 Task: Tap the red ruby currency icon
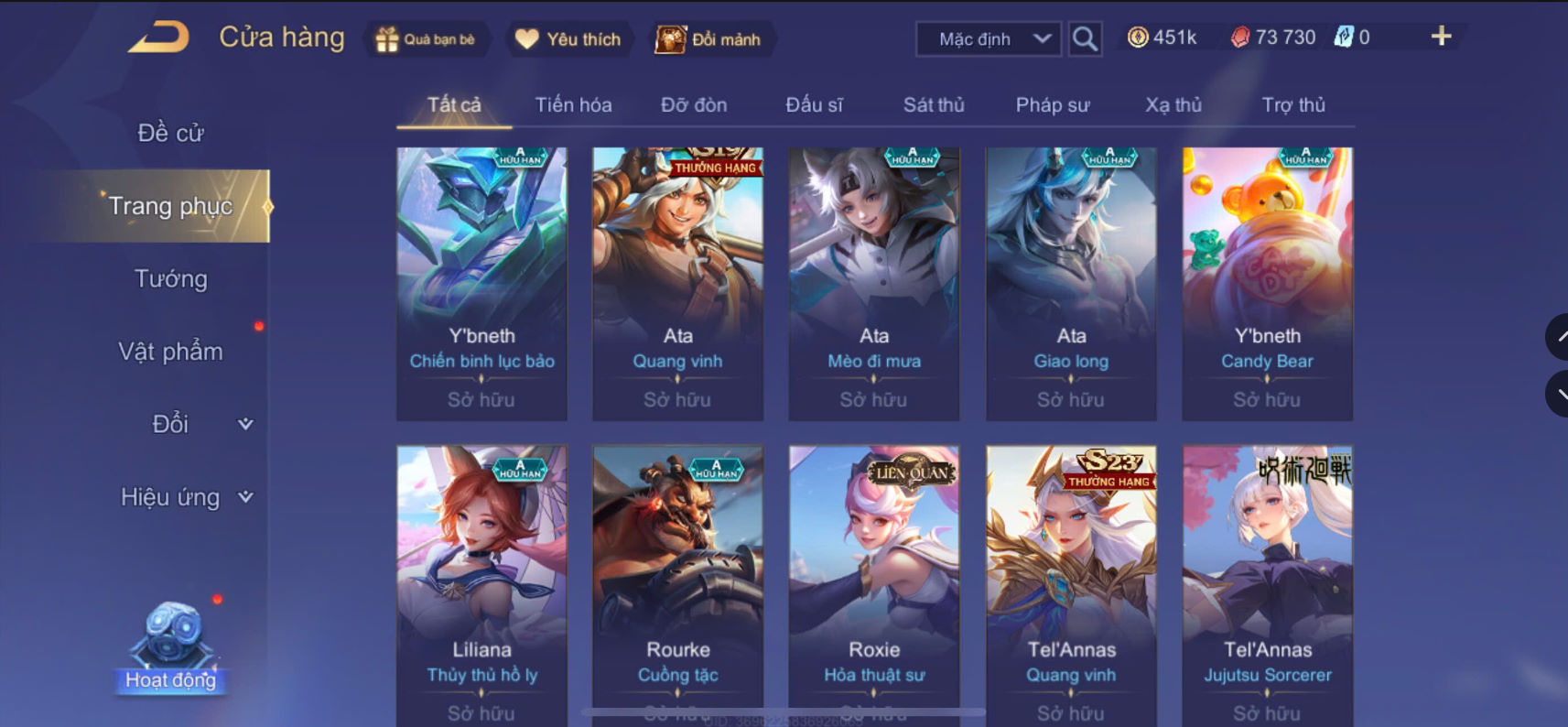coord(1240,38)
